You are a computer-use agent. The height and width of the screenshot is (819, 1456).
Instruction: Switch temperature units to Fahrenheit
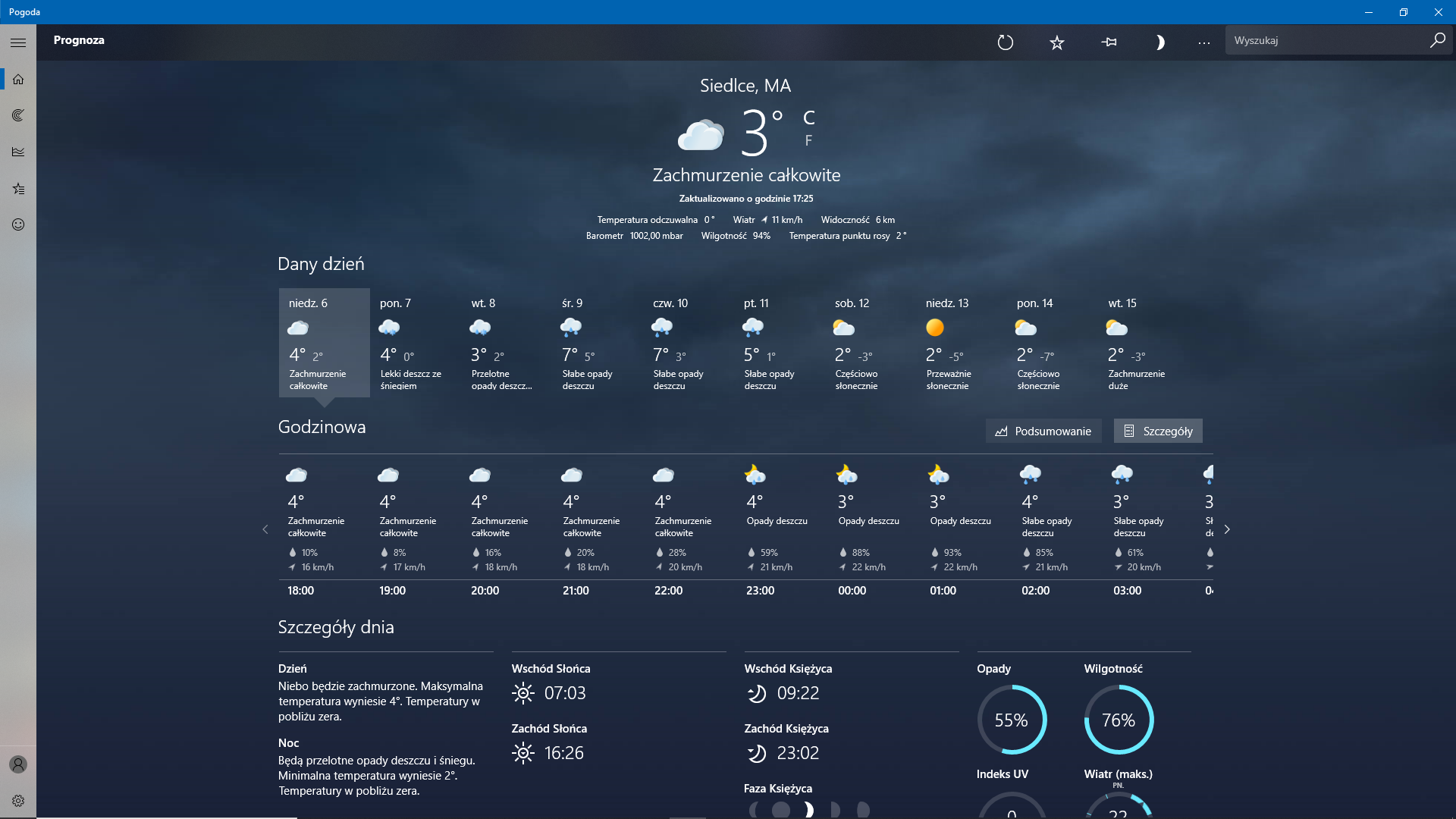coord(808,140)
